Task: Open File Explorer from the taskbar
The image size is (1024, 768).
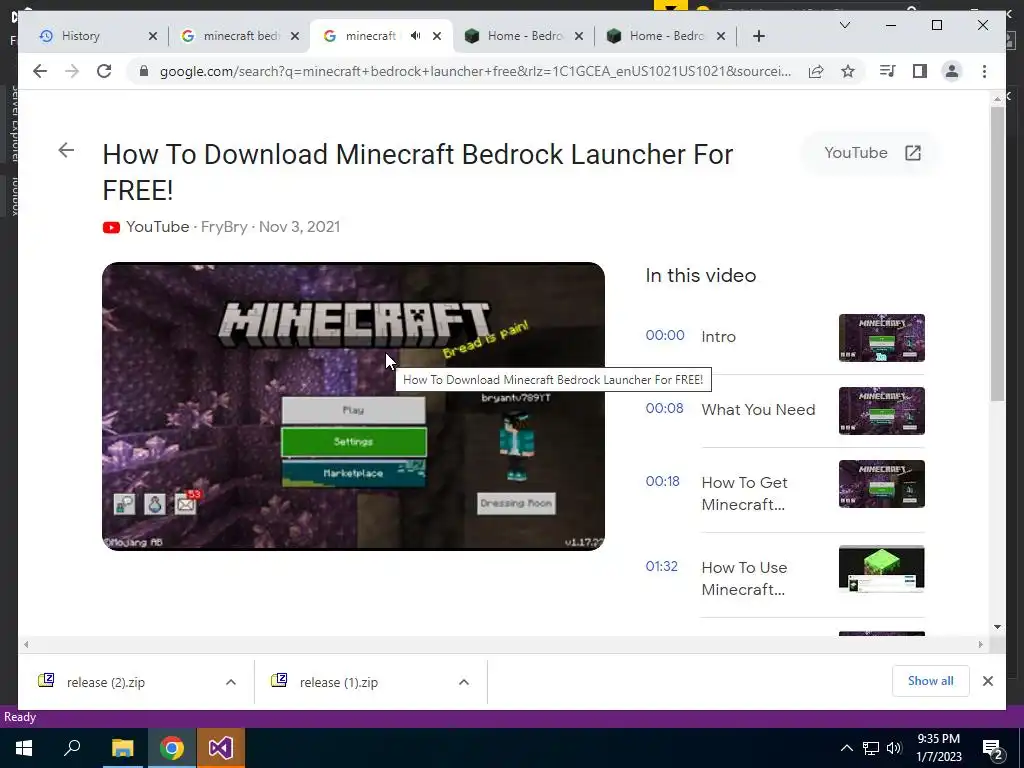Action: pyautogui.click(x=122, y=748)
